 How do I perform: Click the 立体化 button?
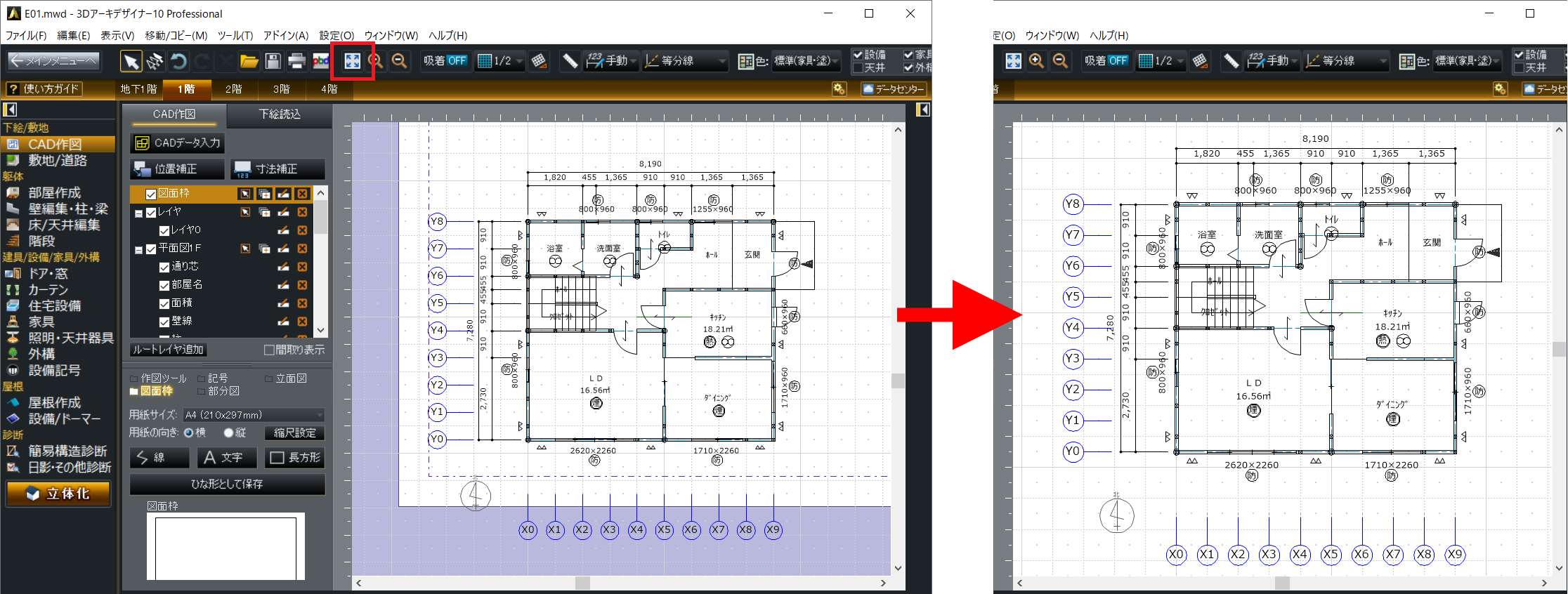pyautogui.click(x=58, y=494)
